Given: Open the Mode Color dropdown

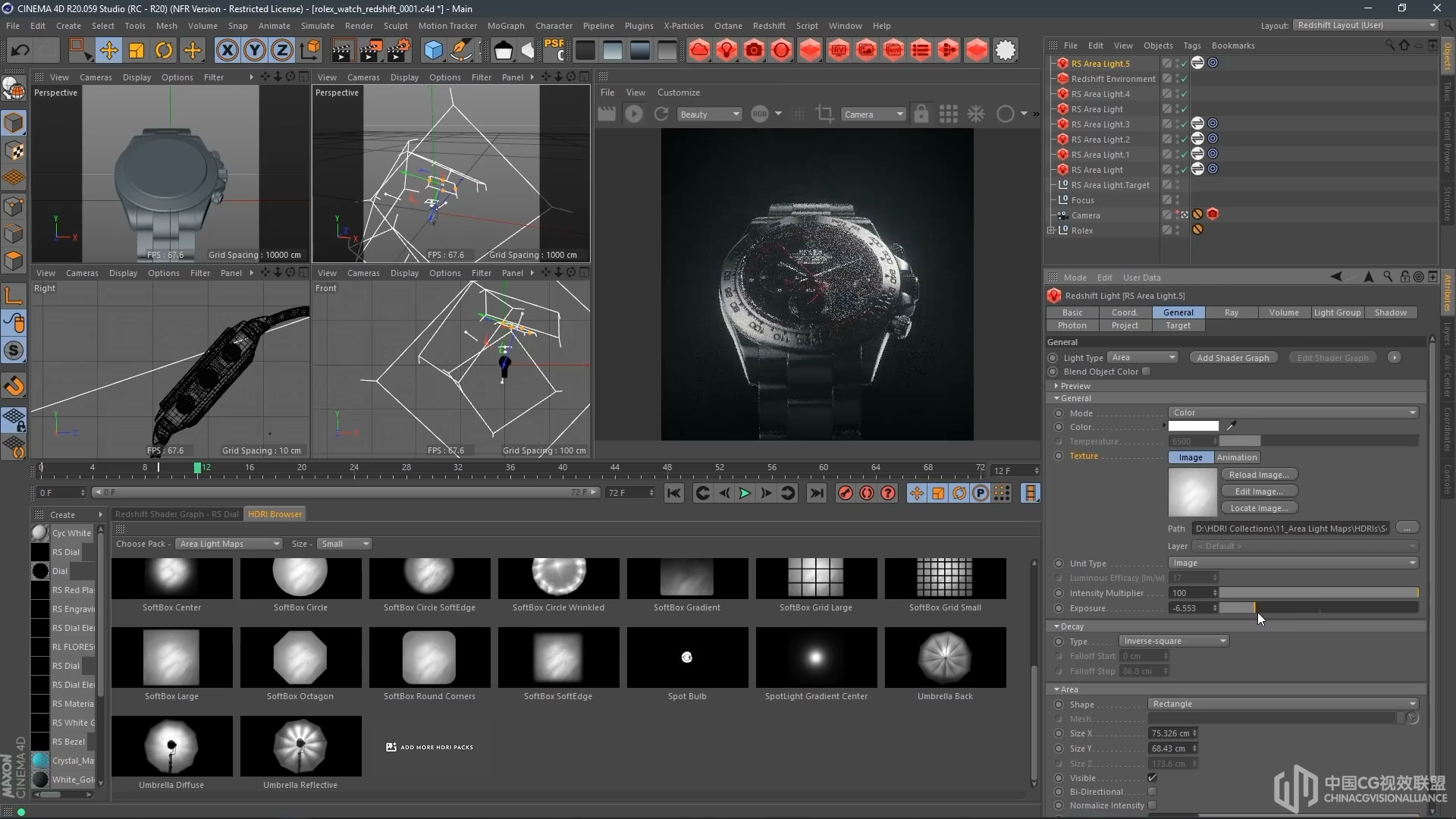Looking at the screenshot, I should point(1294,413).
